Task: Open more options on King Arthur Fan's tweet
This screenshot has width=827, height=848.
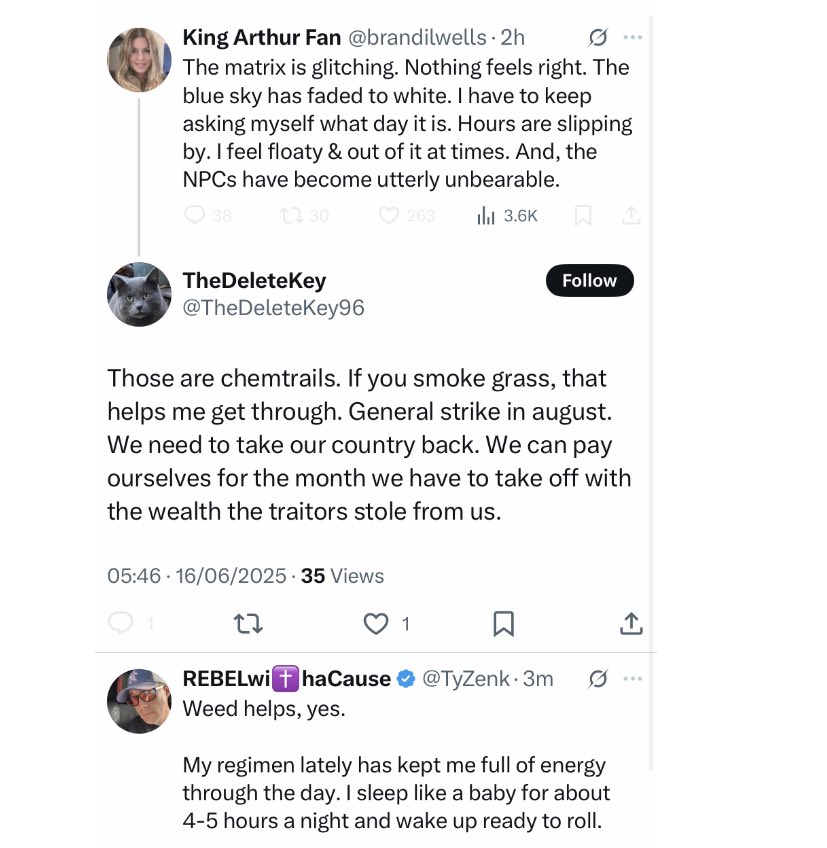Action: (632, 38)
